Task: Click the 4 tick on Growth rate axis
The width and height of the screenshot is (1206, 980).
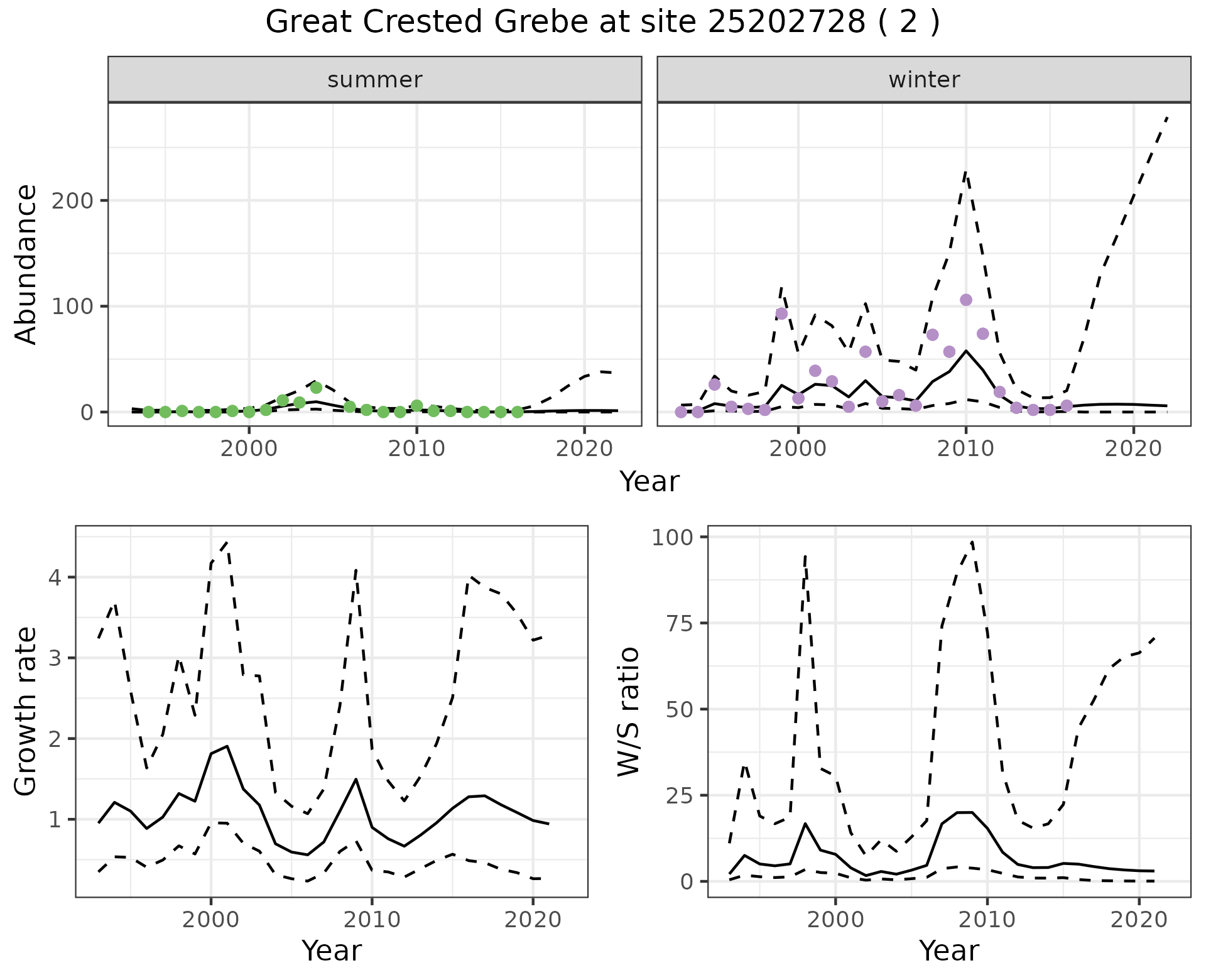Action: click(x=54, y=577)
